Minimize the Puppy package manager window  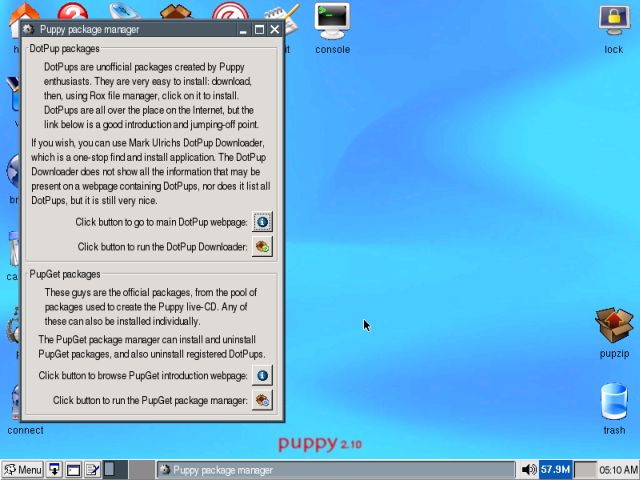click(x=243, y=30)
